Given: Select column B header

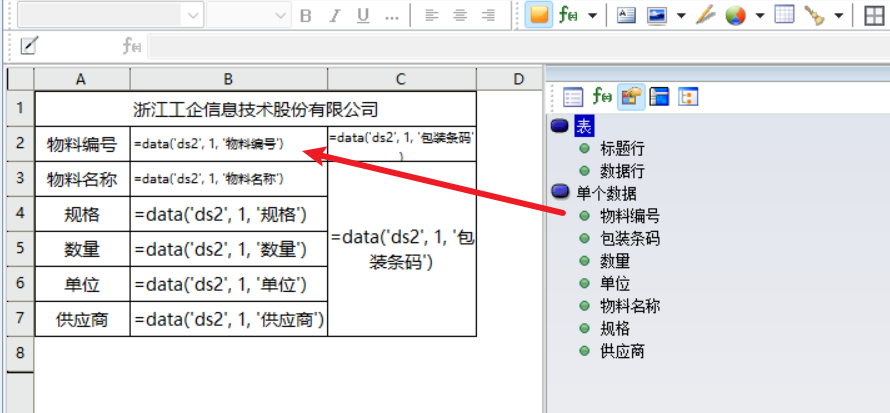Looking at the screenshot, I should coord(229,79).
